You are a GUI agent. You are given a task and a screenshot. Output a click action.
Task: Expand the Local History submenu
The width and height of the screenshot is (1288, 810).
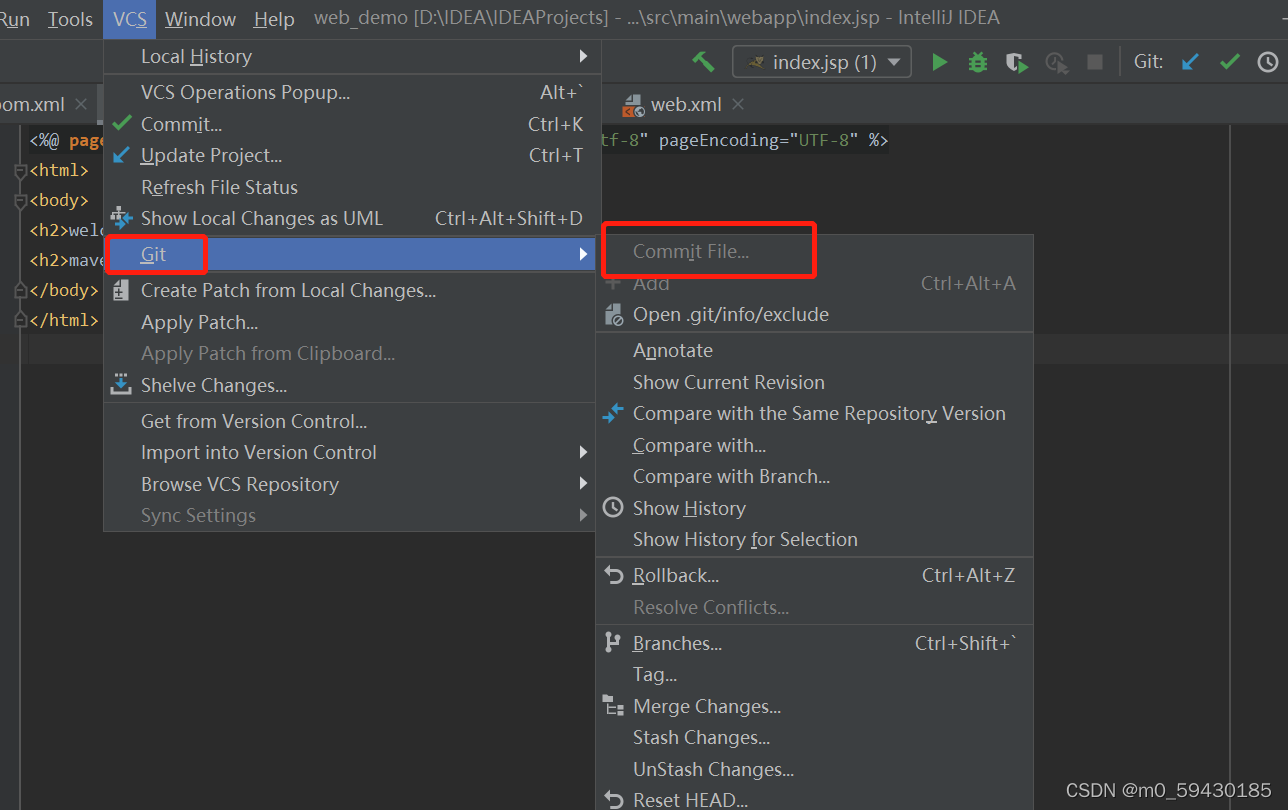point(352,56)
